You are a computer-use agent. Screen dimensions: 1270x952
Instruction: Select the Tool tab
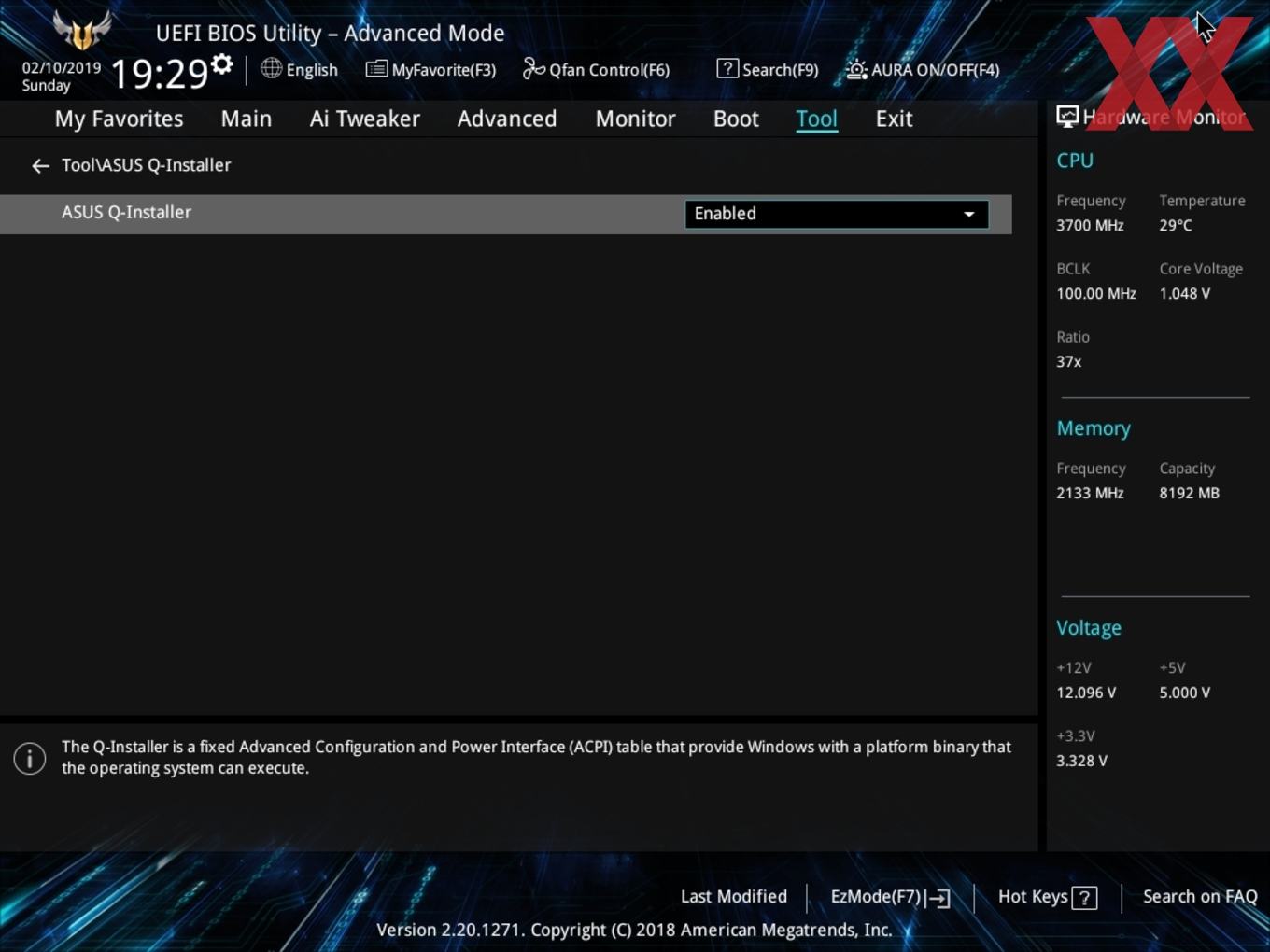click(x=816, y=119)
